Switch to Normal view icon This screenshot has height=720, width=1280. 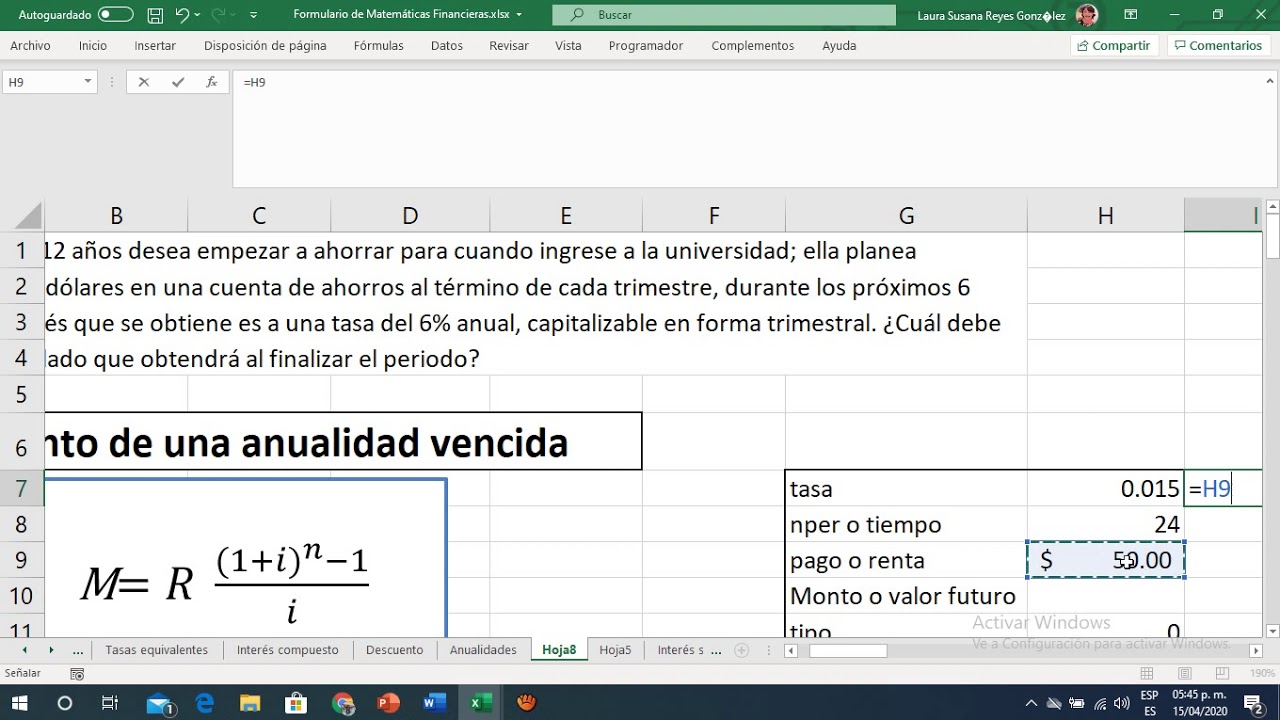point(1148,674)
